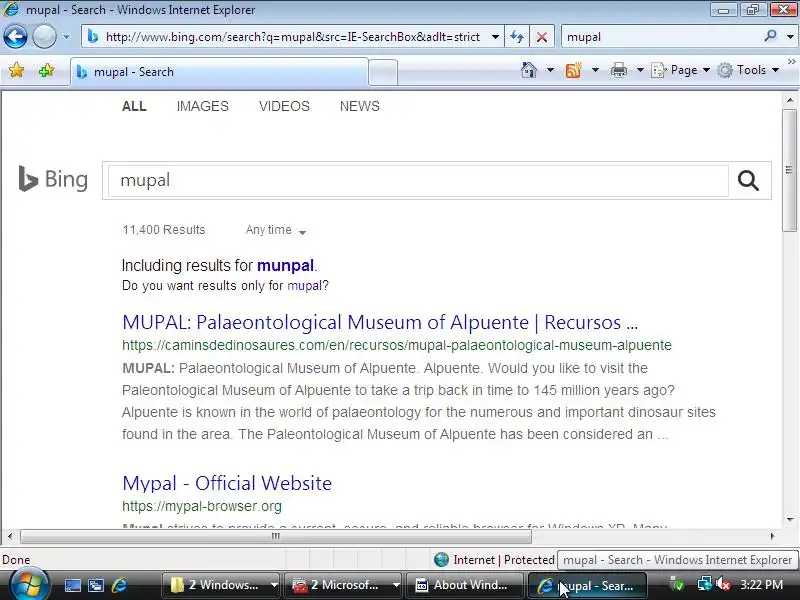Click the IE search magnifier icon

pyautogui.click(x=770, y=36)
